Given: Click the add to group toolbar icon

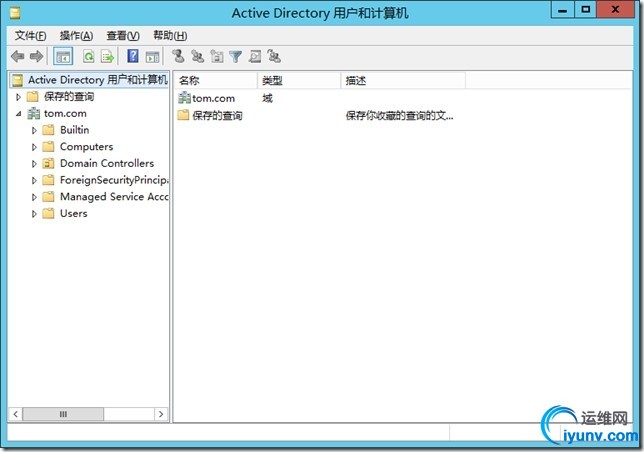Looking at the screenshot, I should point(274,56).
